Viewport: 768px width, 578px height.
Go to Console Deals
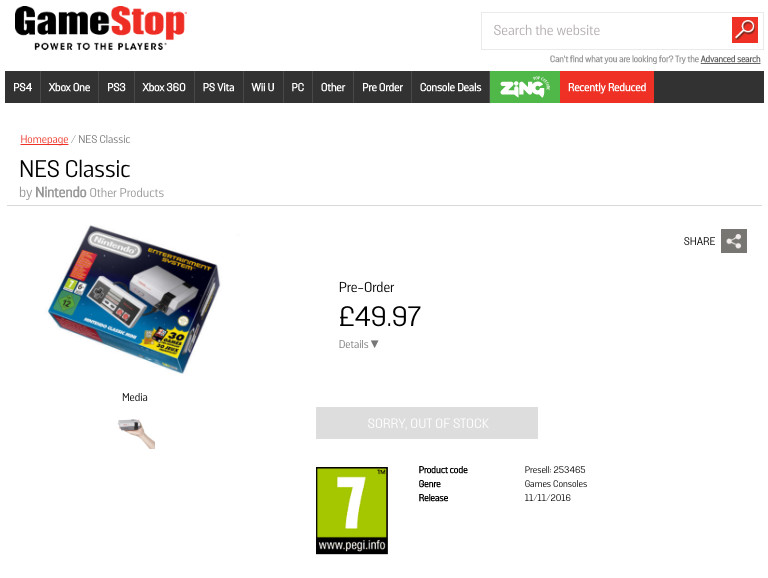451,87
